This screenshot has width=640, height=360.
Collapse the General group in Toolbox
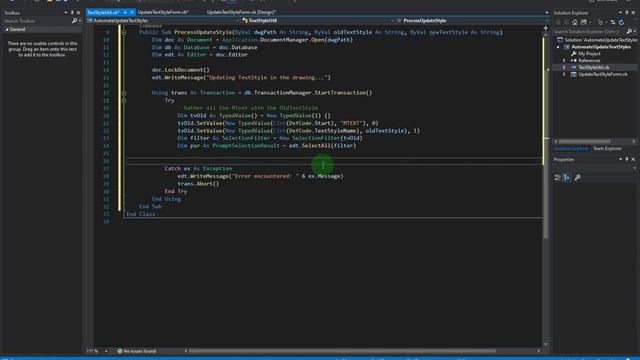click(x=7, y=29)
